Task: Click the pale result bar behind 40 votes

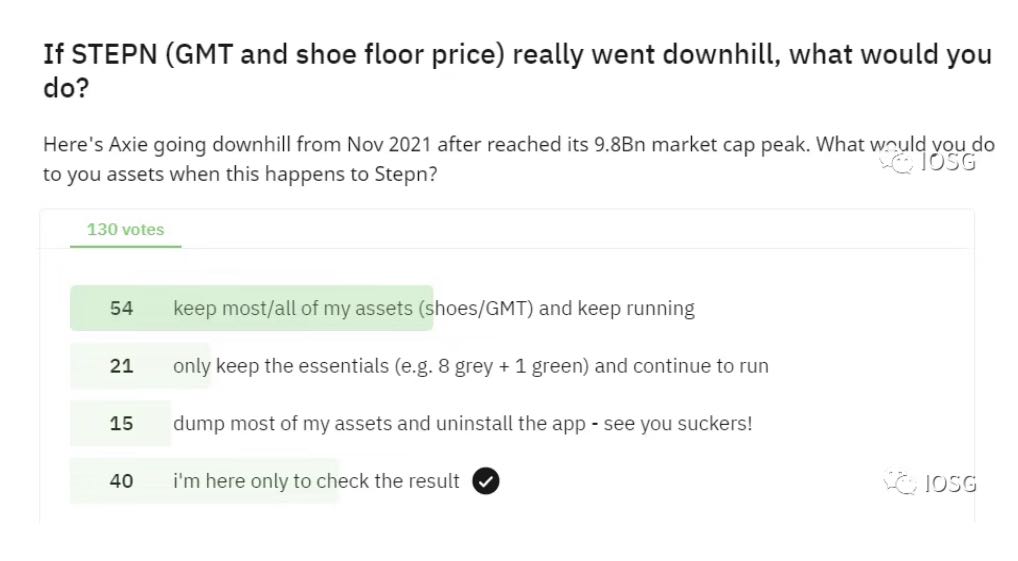Action: [205, 481]
